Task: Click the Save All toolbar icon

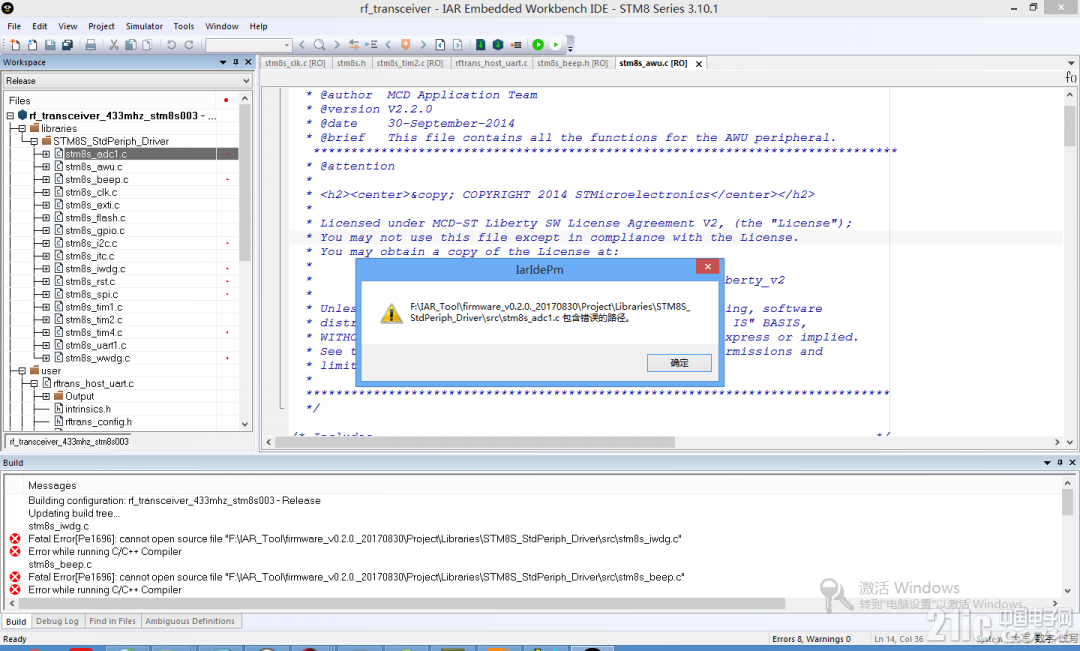Action: click(x=67, y=45)
